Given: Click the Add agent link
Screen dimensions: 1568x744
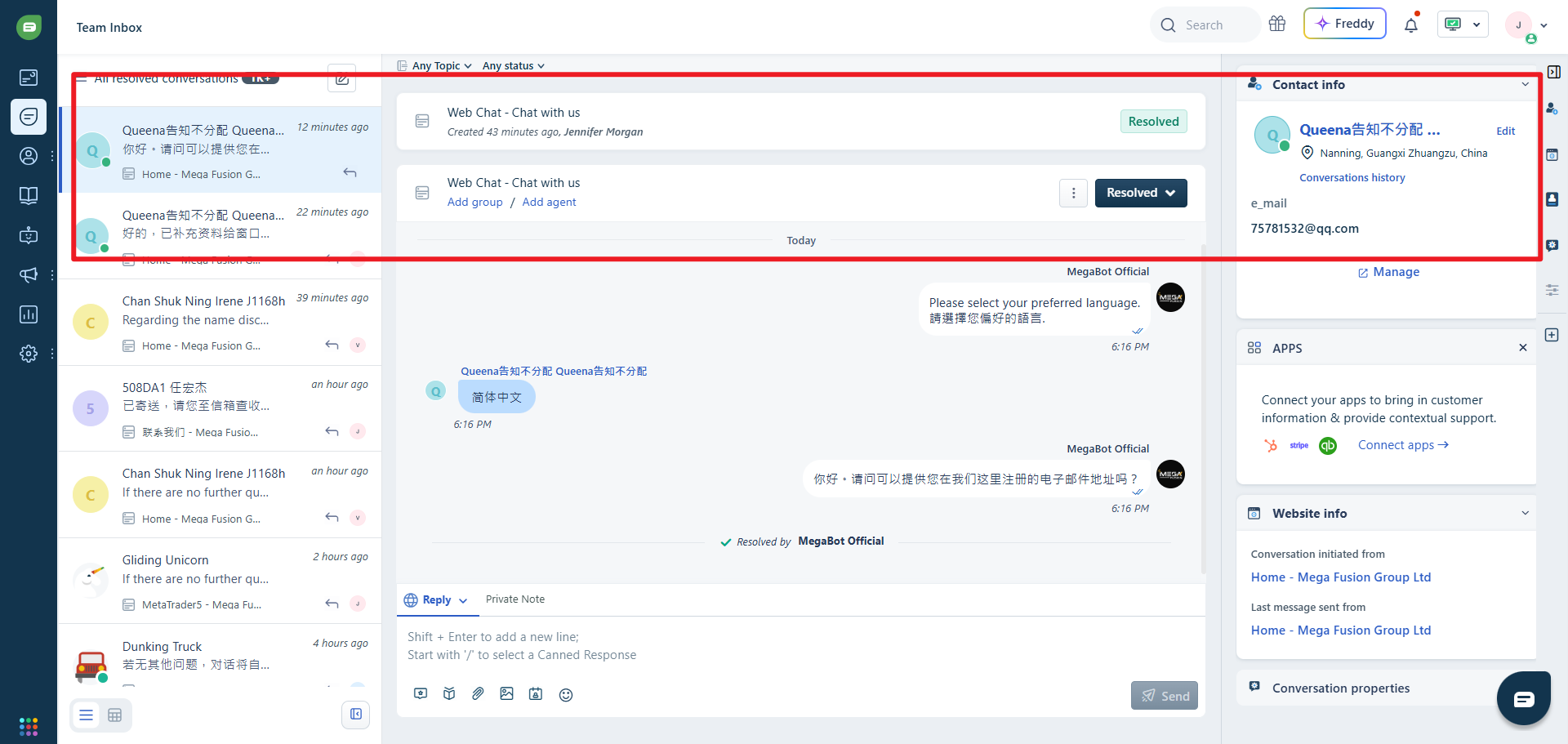Looking at the screenshot, I should pos(549,203).
